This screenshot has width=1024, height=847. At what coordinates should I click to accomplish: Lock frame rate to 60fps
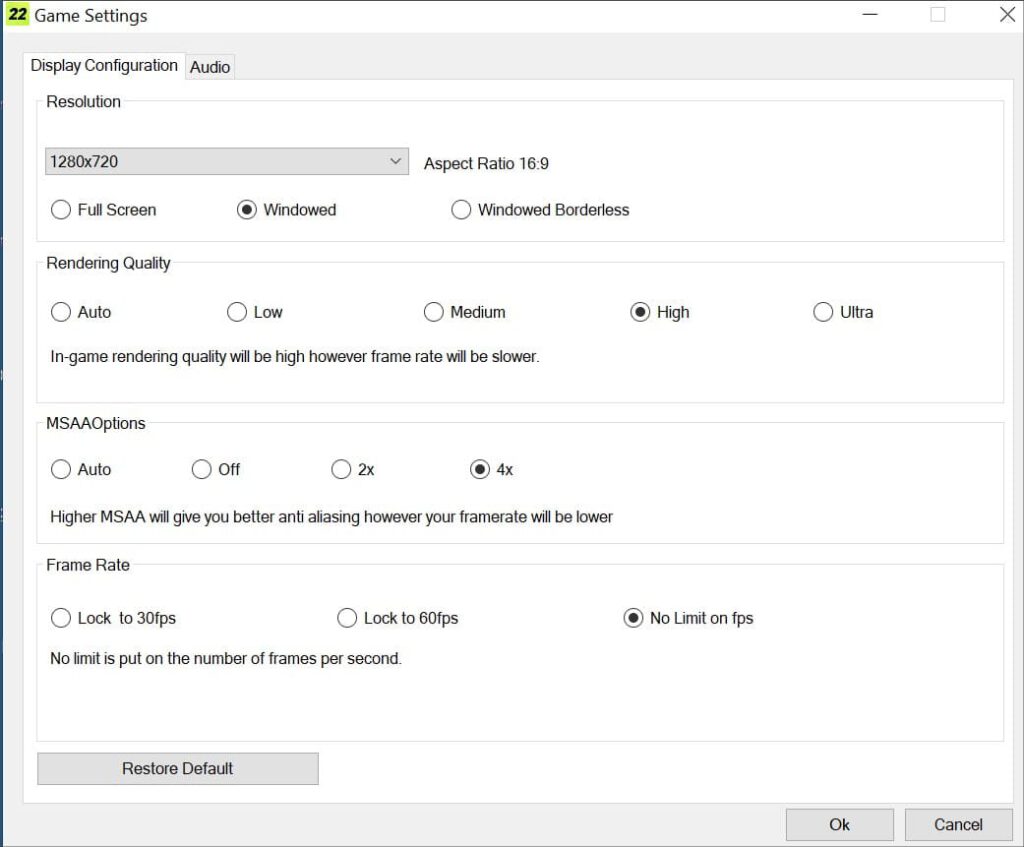click(347, 618)
